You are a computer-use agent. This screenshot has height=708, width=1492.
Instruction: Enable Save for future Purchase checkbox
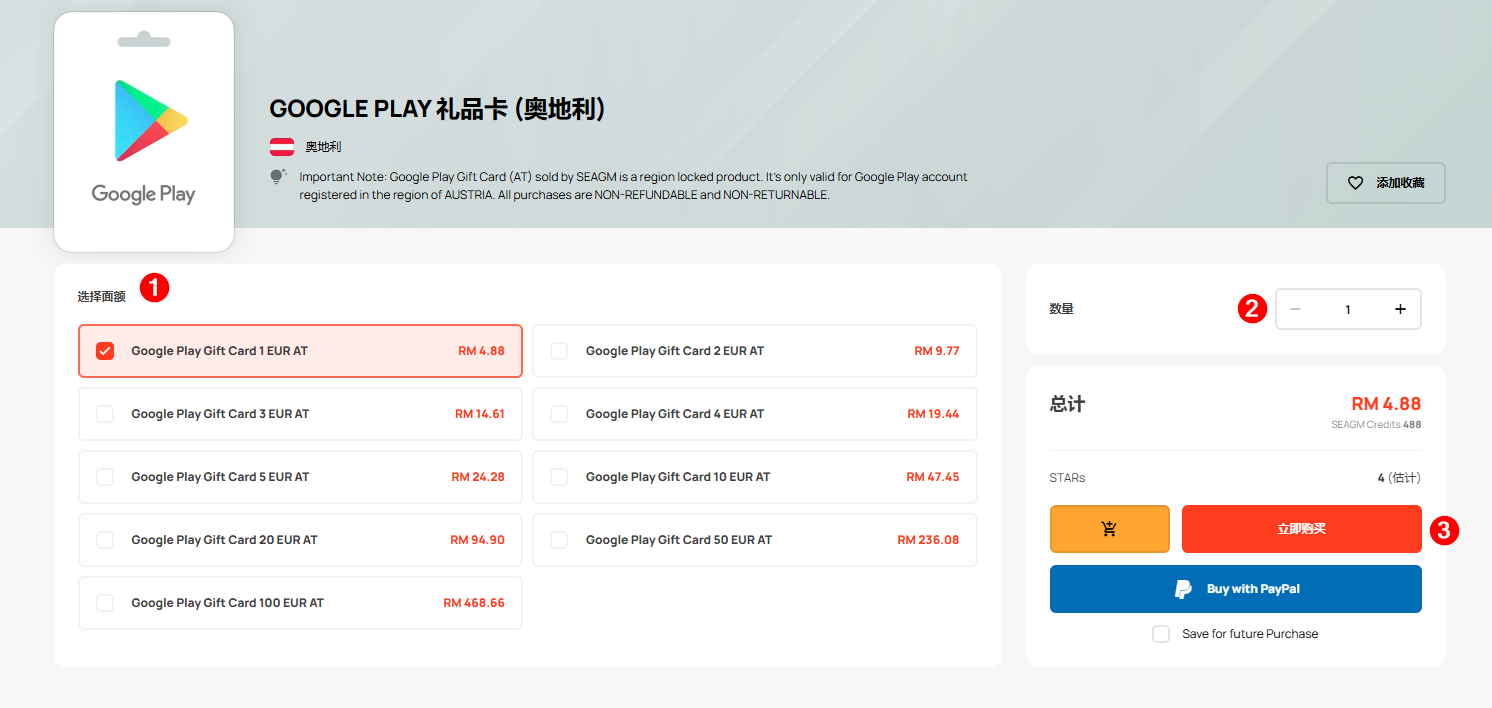1161,634
